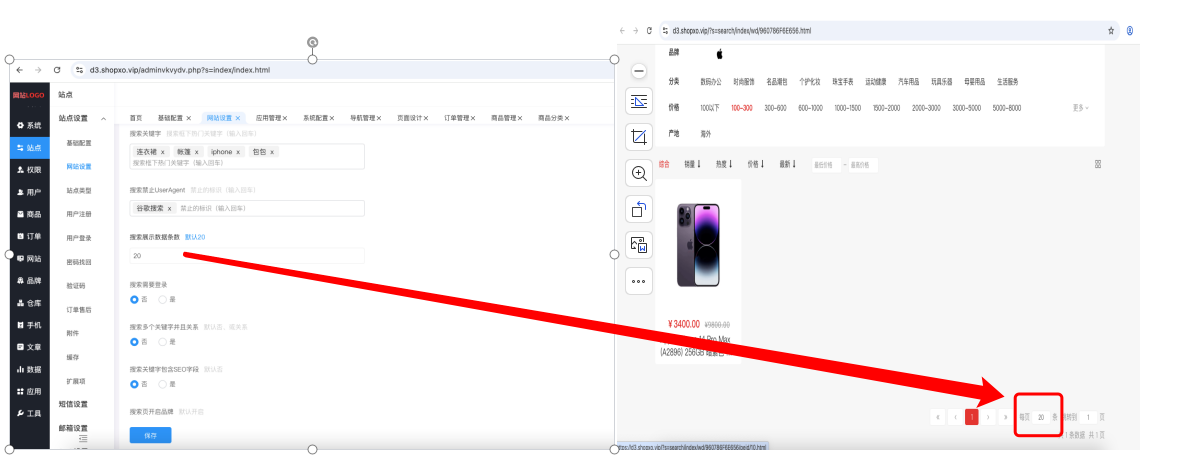Sort results by 最新
This screenshot has height=466, width=1198.
[788, 164]
